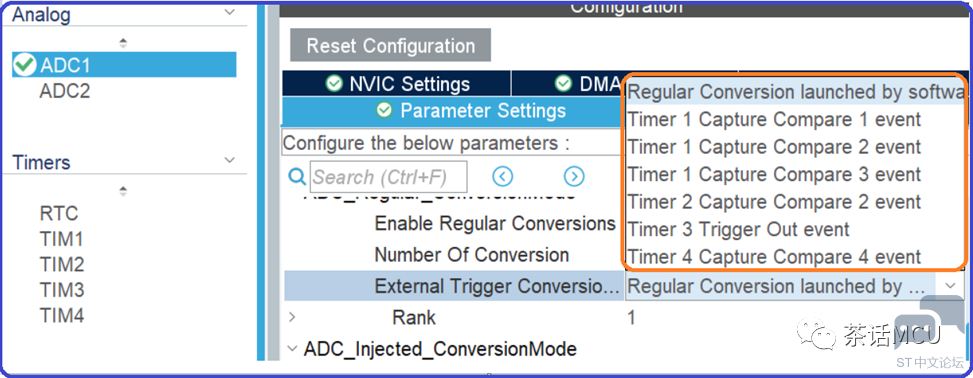Go to next search result arrow
The width and height of the screenshot is (973, 378).
574,177
